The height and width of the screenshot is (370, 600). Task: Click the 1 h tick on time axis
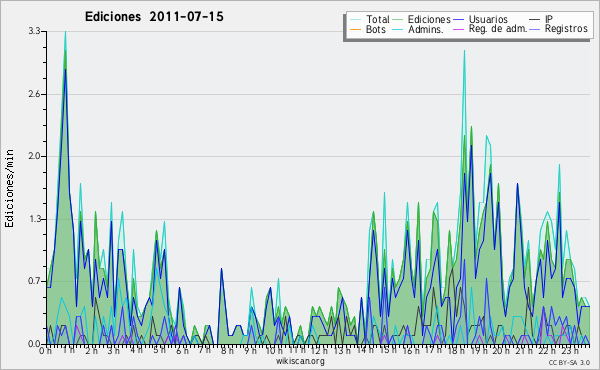(69, 350)
